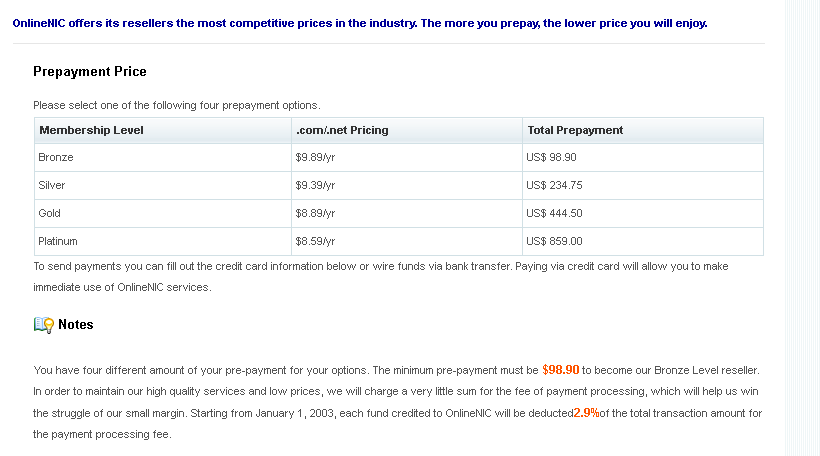Click the orange $98.90 highlighted text
Viewport: 820px width, 456px height.
click(x=561, y=370)
